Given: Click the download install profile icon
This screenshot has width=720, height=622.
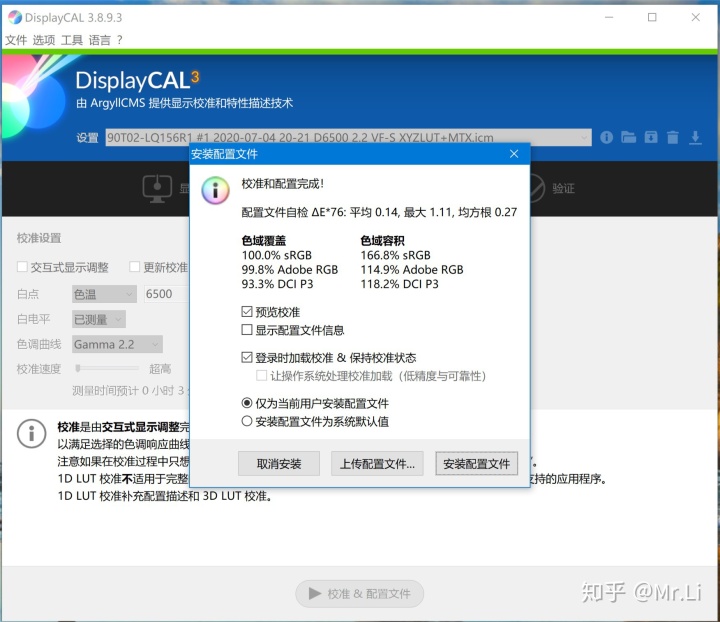Looking at the screenshot, I should coord(695,138).
